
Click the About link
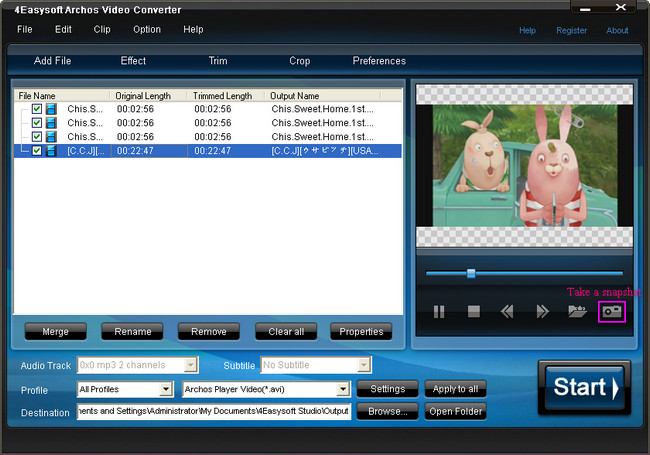(x=617, y=31)
